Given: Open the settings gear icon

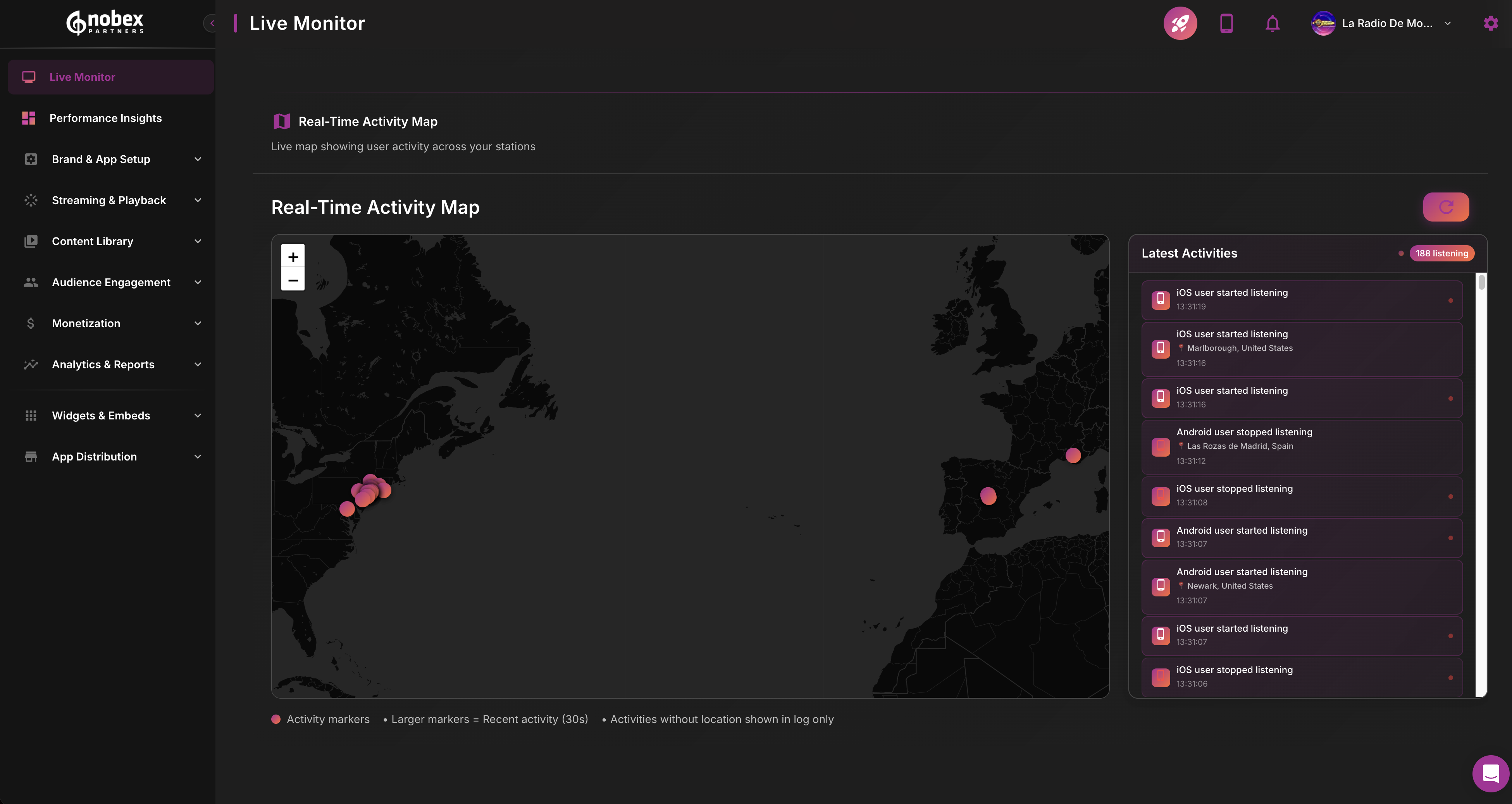Looking at the screenshot, I should (x=1490, y=24).
